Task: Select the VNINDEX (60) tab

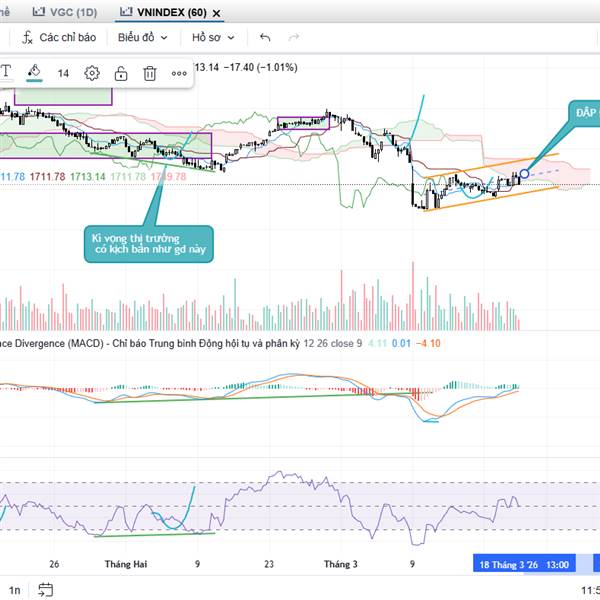Action: click(x=162, y=12)
